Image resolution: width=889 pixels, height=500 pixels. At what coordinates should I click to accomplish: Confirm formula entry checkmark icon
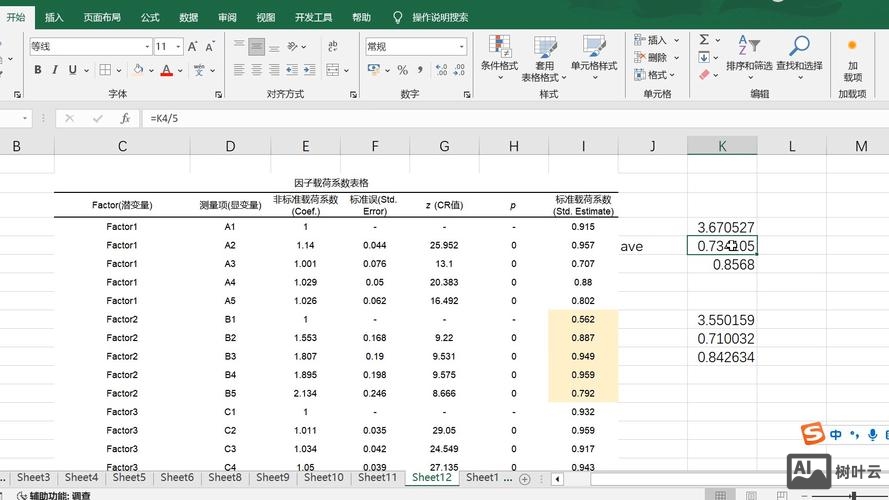[98, 118]
